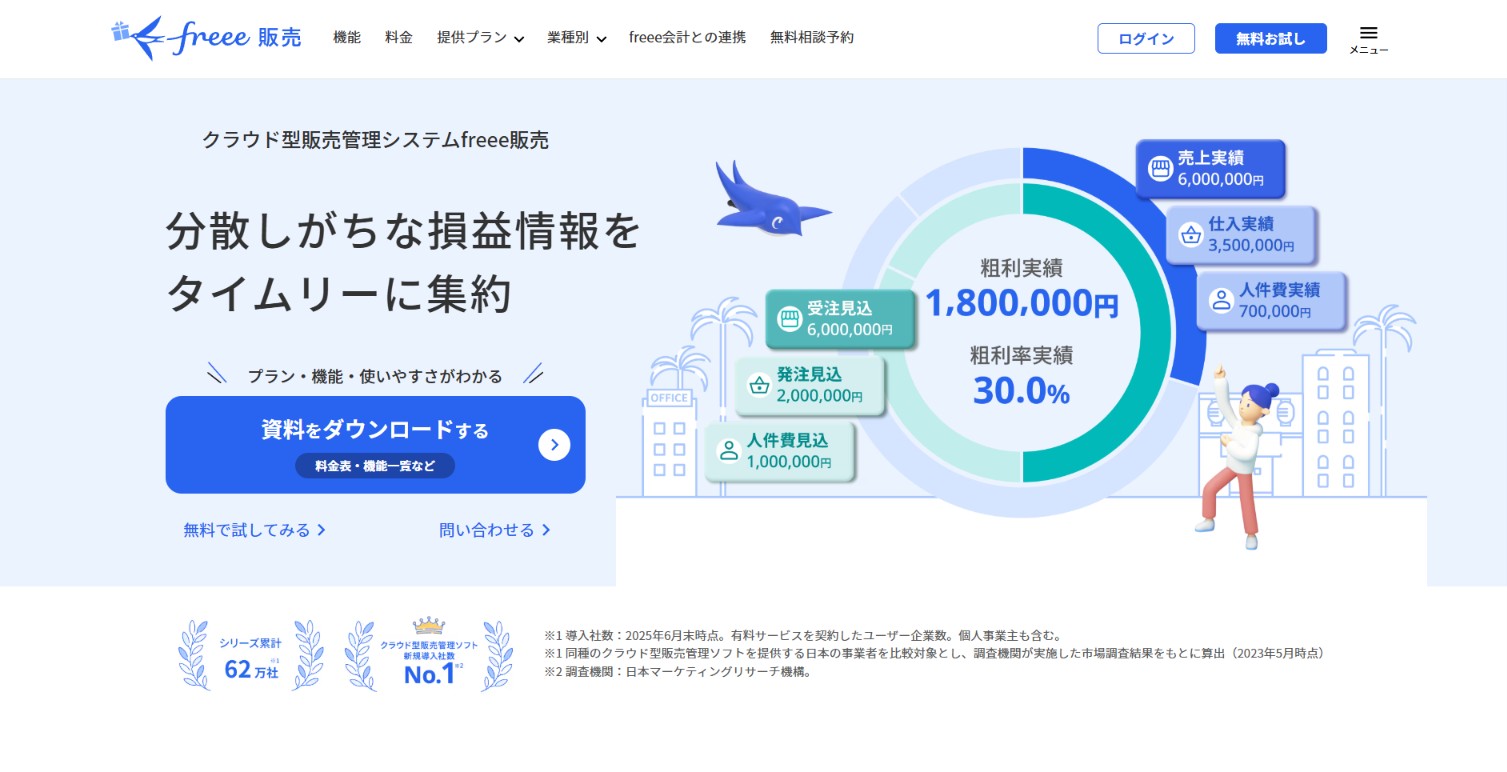Click the heading クラウド型販売管理システムfreee販売

tap(375, 140)
